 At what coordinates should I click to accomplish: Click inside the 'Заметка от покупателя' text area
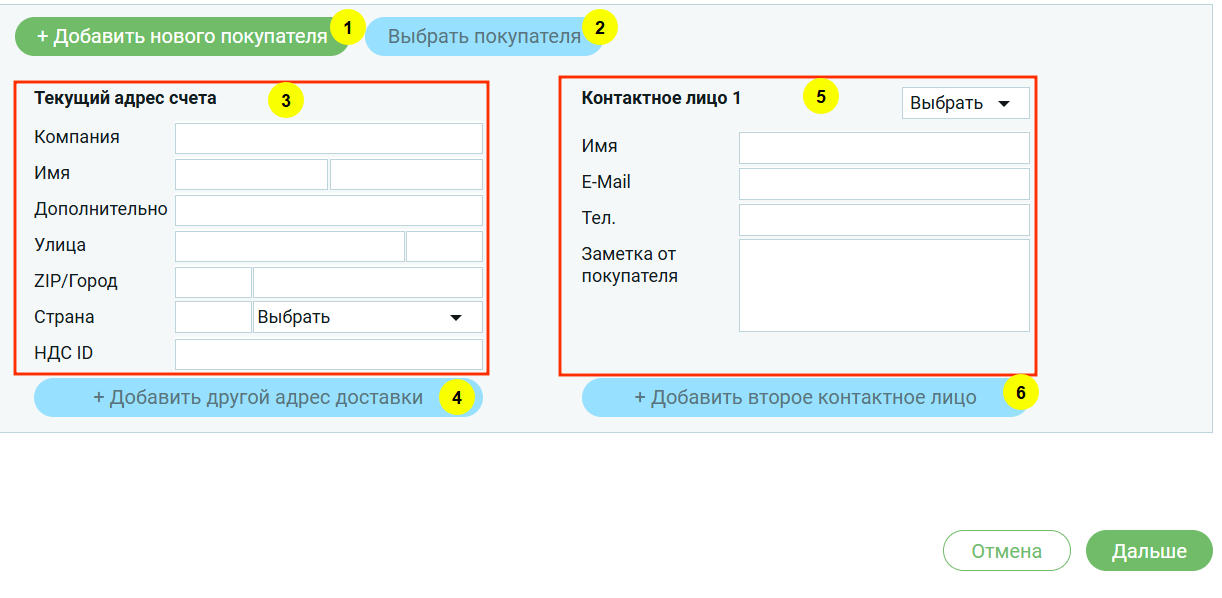click(884, 285)
